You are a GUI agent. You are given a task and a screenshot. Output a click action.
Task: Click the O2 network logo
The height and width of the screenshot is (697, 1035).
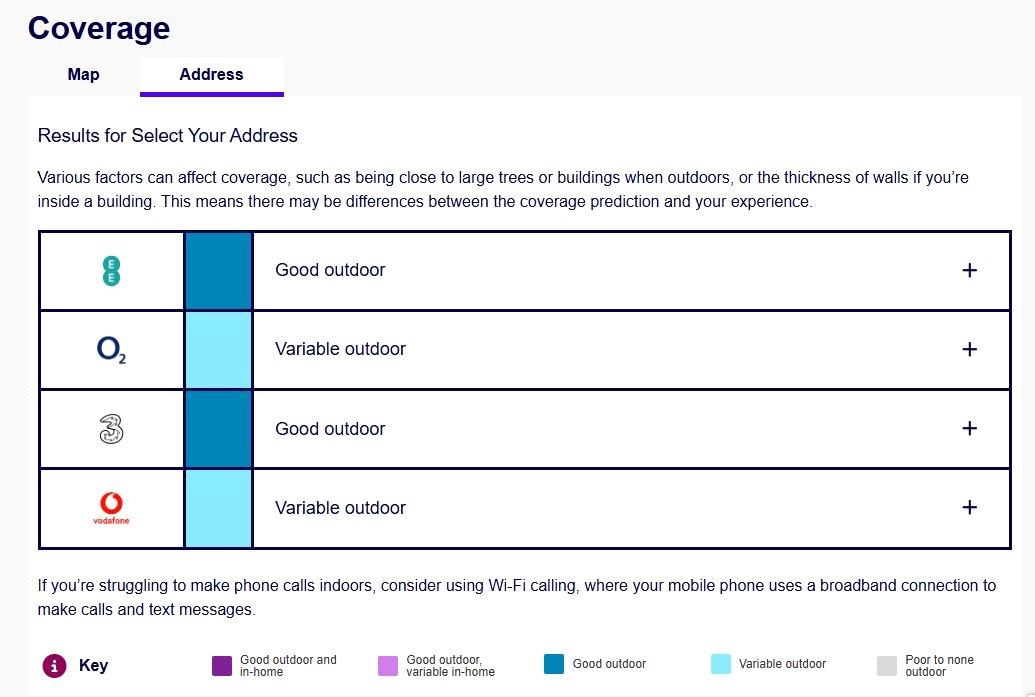coord(112,349)
